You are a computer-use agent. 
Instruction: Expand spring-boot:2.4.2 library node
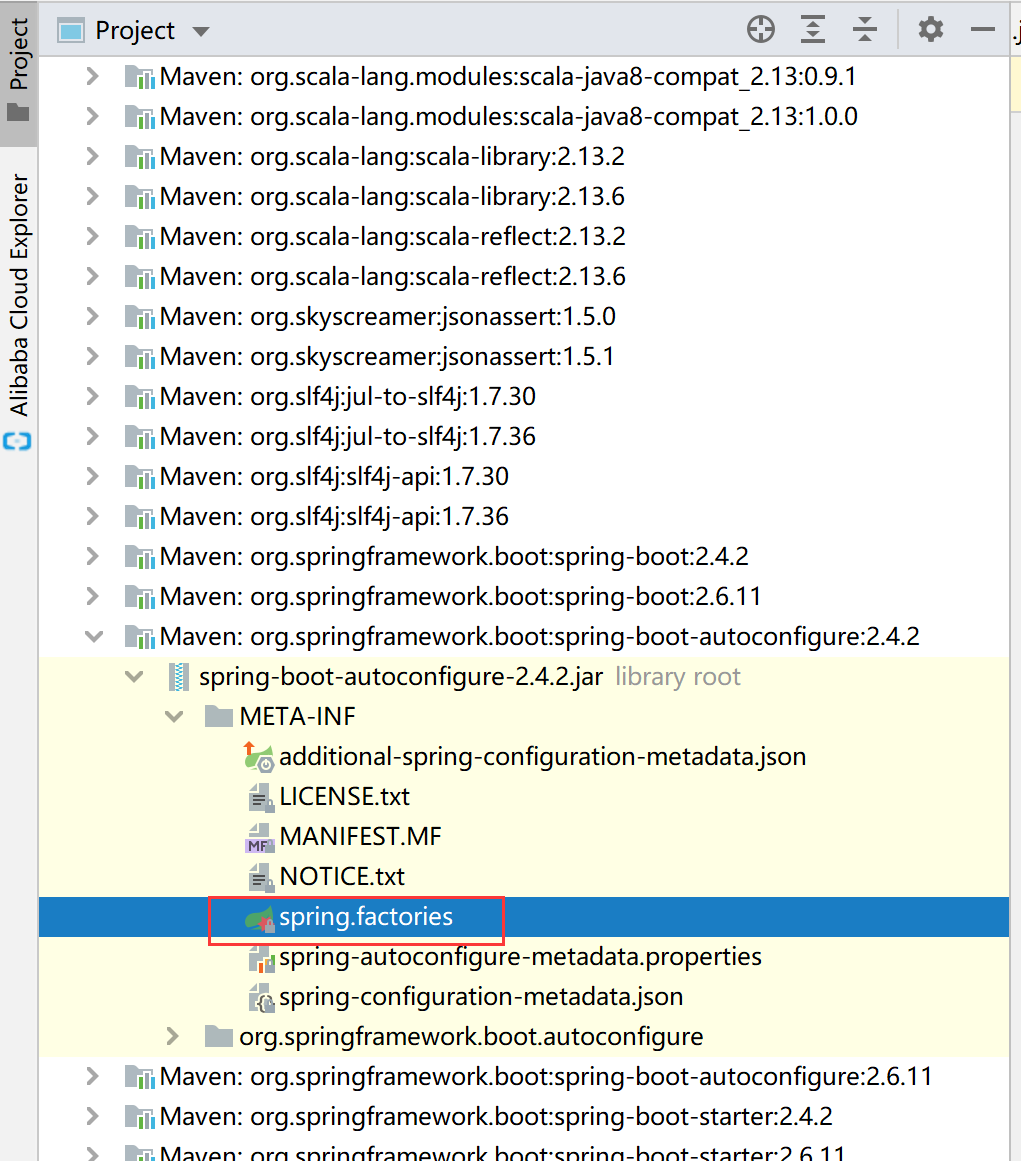(93, 556)
